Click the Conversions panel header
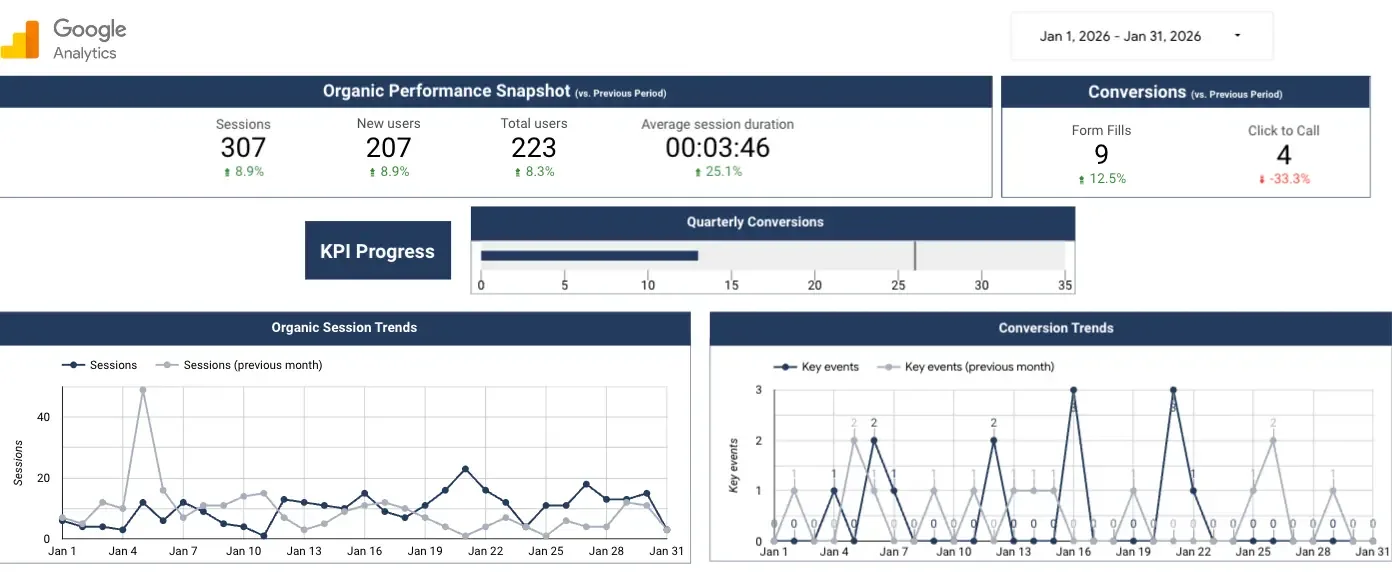Viewport: 1392px width, 572px height. [1185, 92]
